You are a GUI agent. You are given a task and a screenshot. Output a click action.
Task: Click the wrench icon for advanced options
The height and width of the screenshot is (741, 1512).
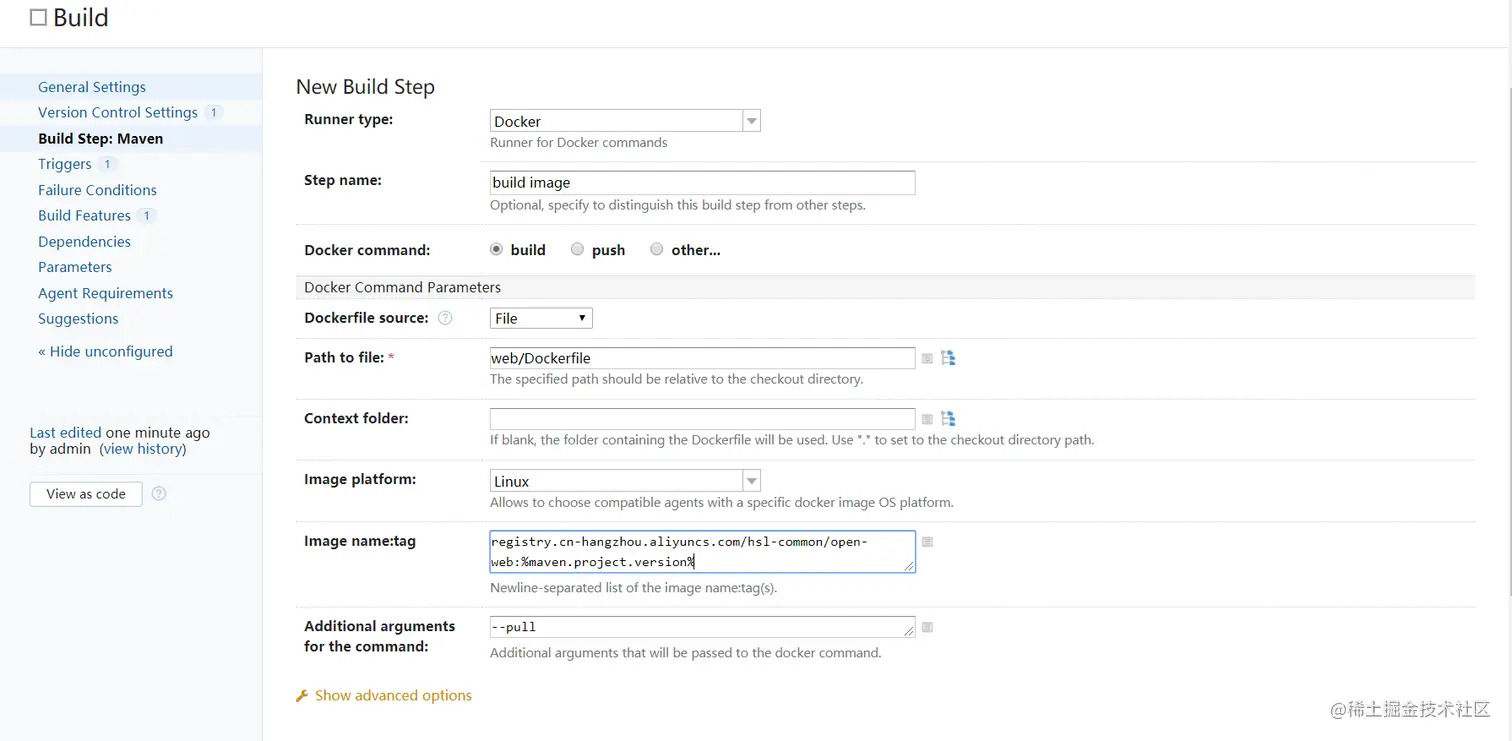(x=302, y=696)
